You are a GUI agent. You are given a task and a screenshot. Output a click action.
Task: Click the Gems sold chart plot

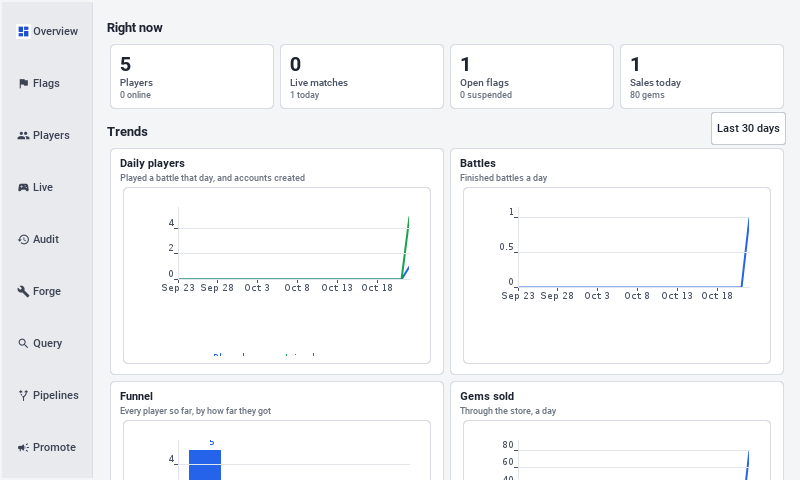617,450
